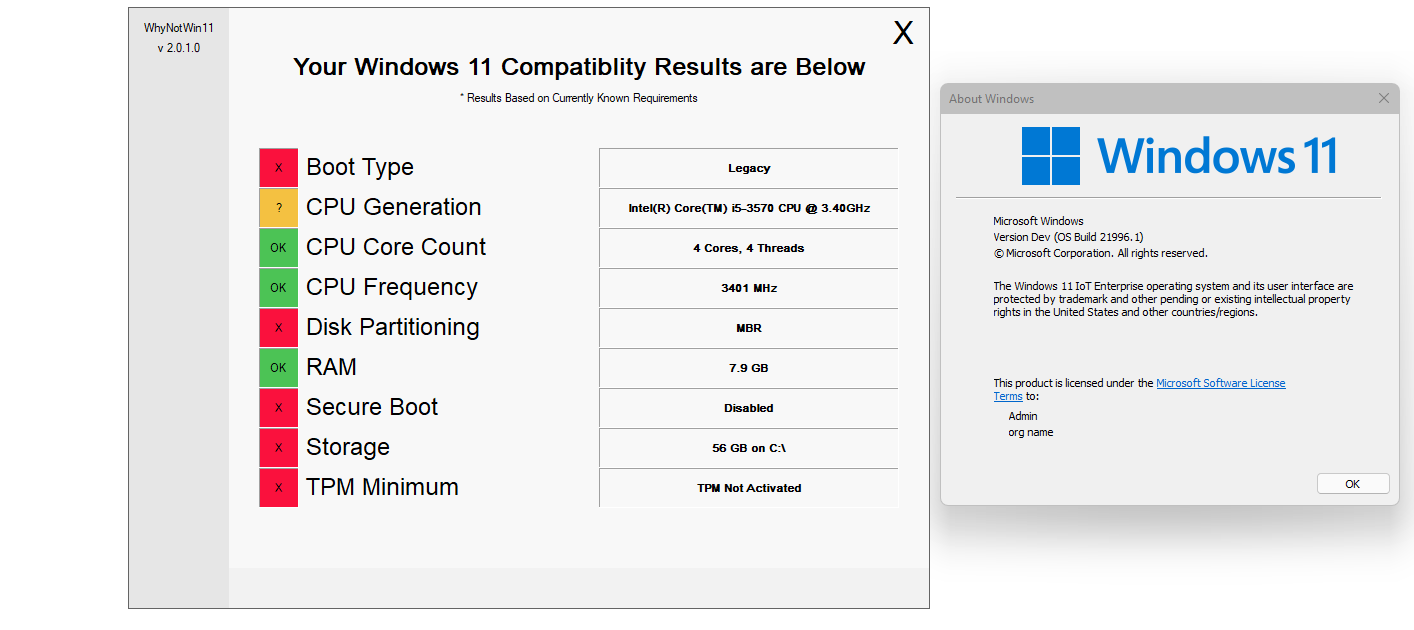The image size is (1414, 630).
Task: Click the 7.9 GB value
Action: pyautogui.click(x=749, y=368)
